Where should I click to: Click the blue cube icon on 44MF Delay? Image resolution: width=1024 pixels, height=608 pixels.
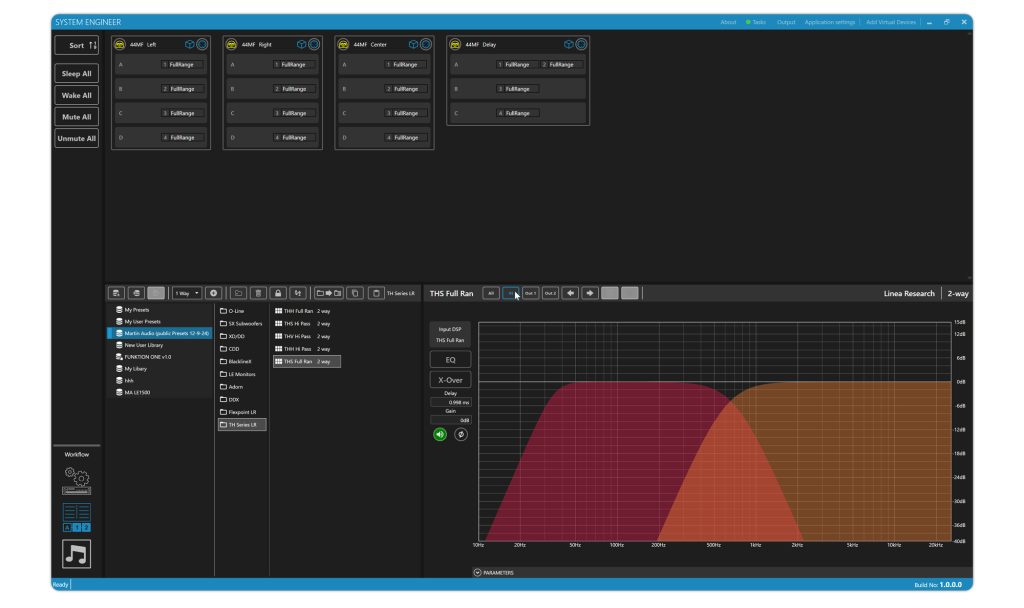pyautogui.click(x=568, y=44)
